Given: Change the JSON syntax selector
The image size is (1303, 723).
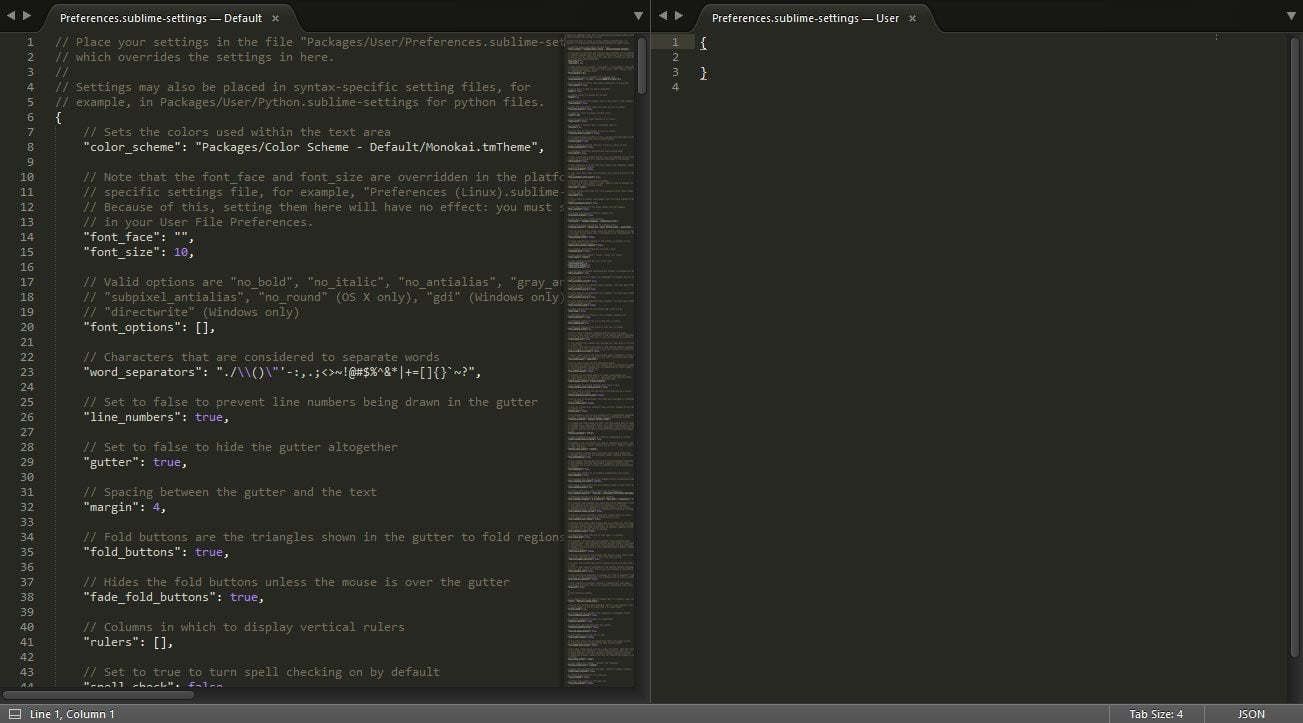Looking at the screenshot, I should pos(1251,714).
